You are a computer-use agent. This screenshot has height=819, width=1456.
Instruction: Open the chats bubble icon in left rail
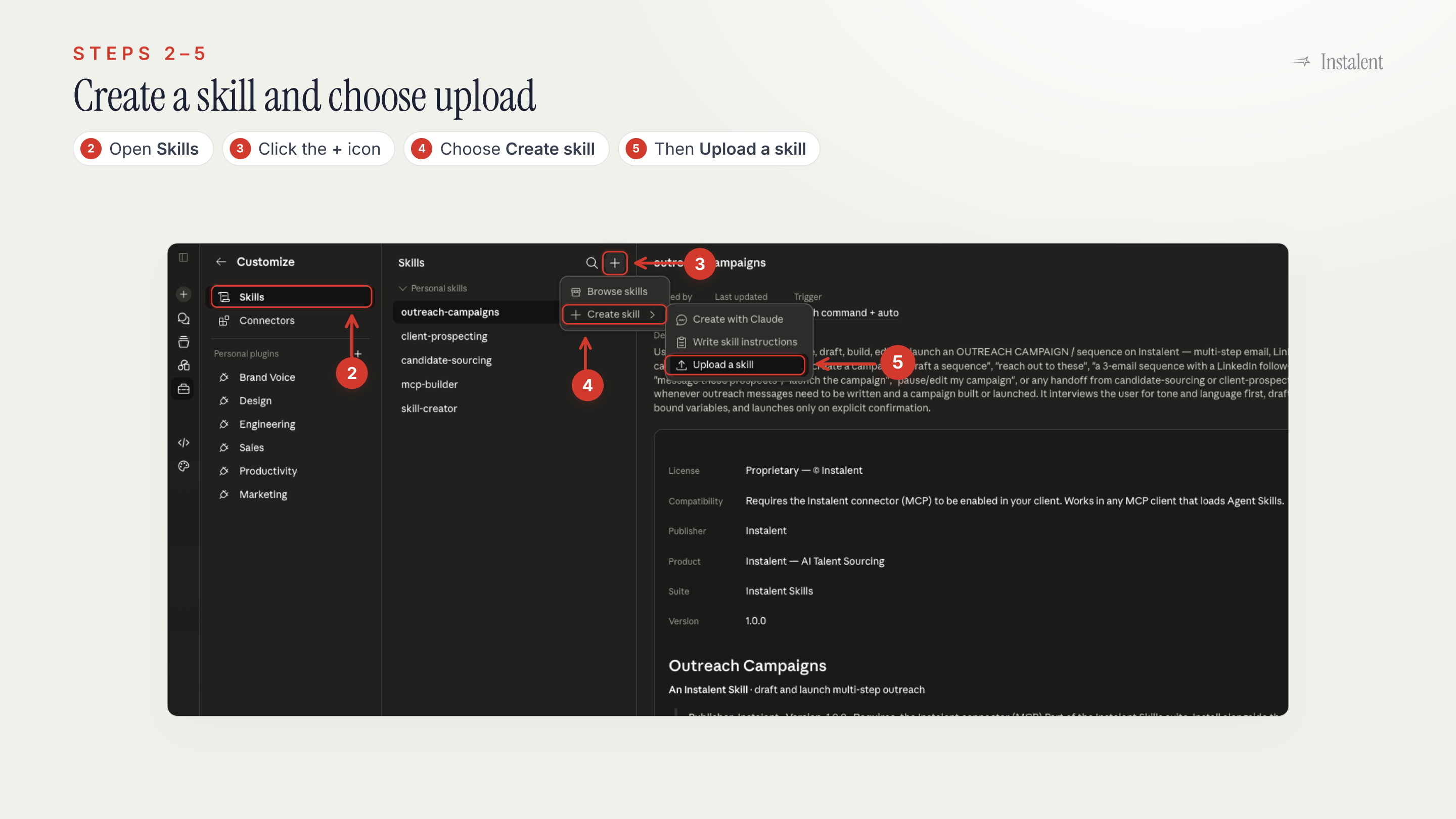coord(183,318)
